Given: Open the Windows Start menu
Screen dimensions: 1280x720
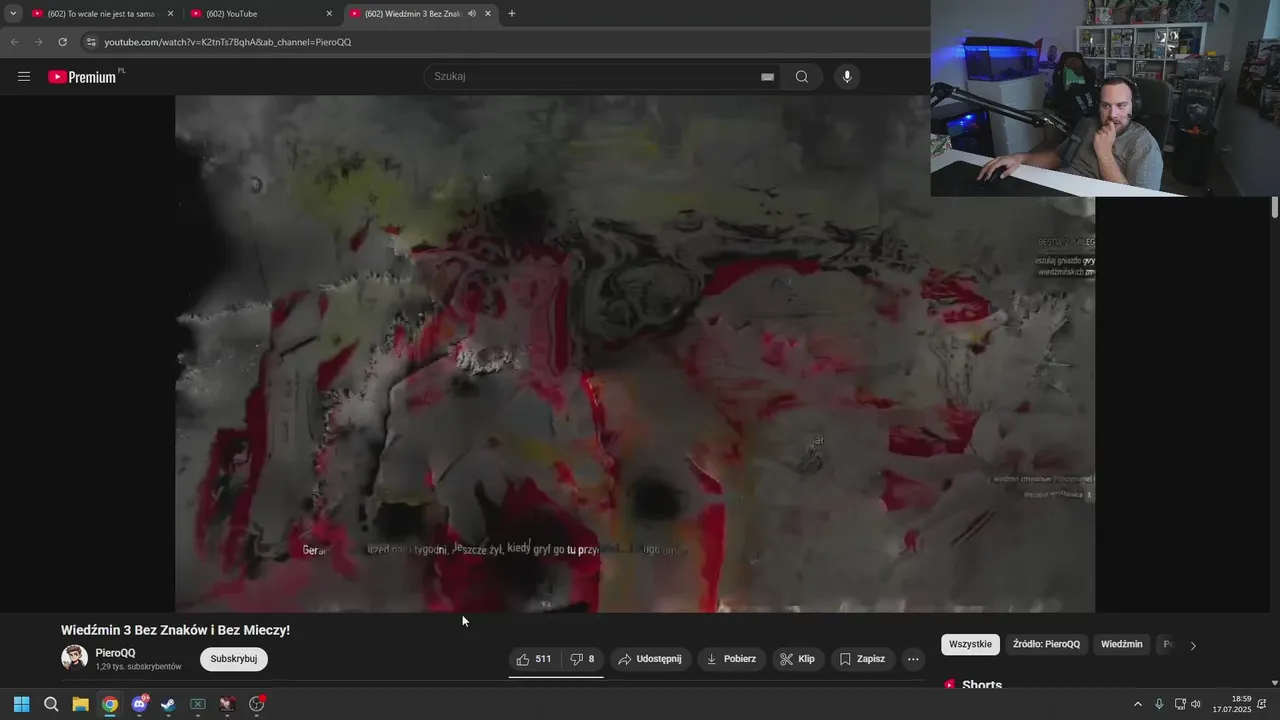Looking at the screenshot, I should (21, 704).
